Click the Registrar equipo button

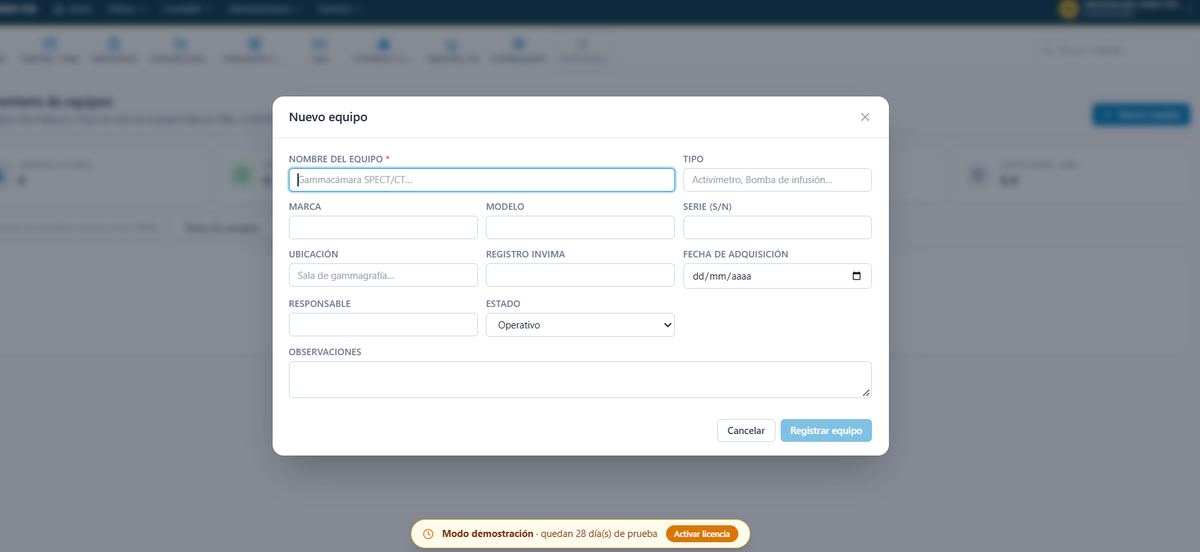(x=826, y=430)
